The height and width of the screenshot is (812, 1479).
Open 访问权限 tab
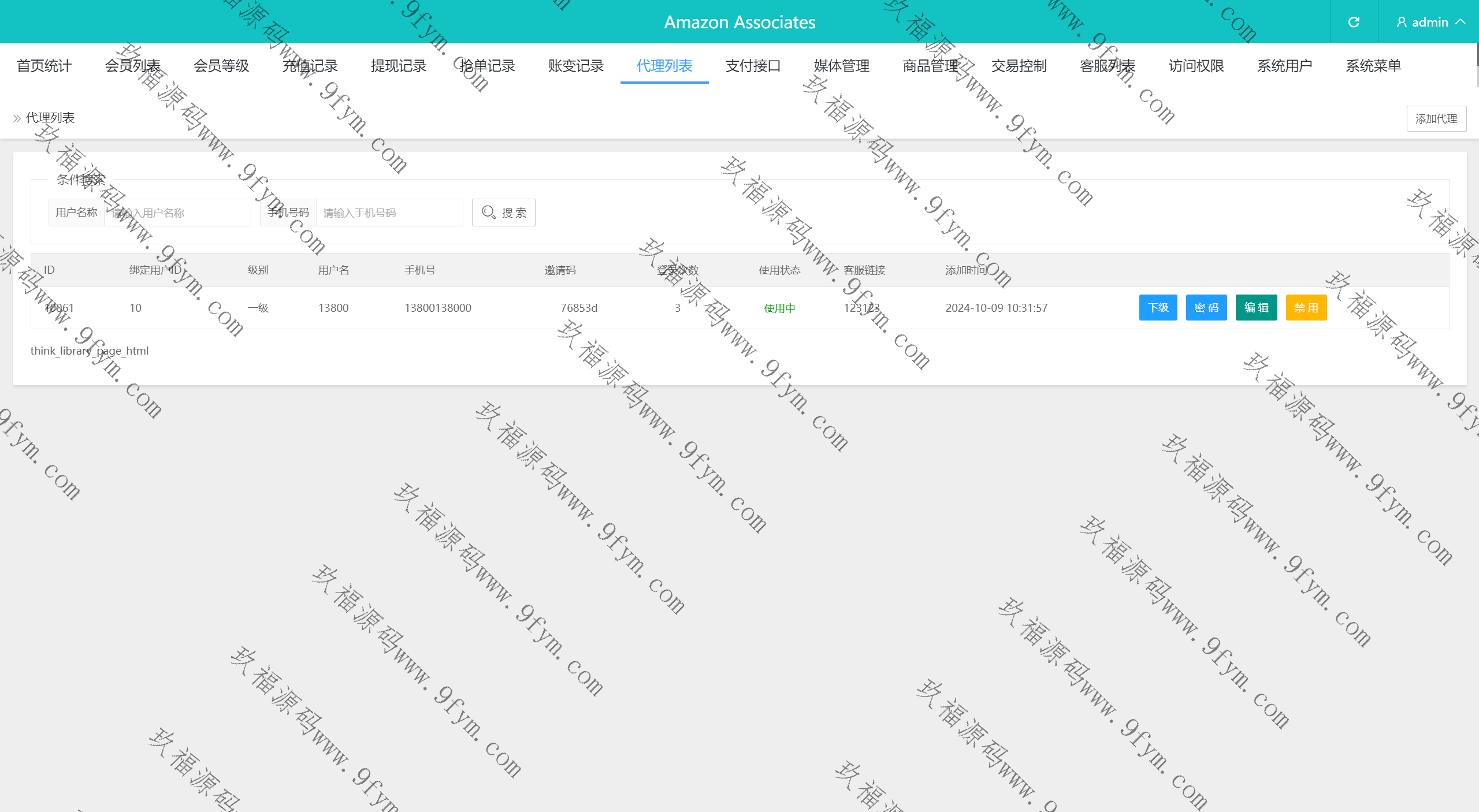point(1196,66)
